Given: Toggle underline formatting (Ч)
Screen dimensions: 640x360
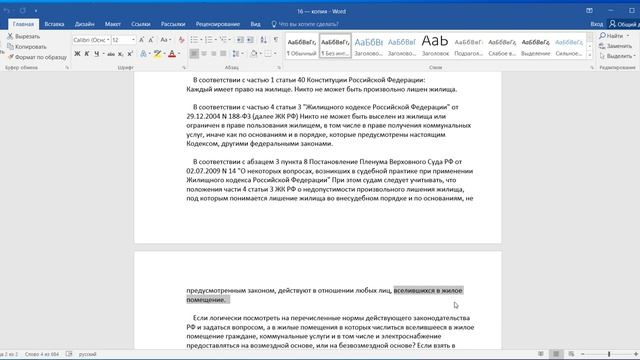Looking at the screenshot, I should point(96,53).
